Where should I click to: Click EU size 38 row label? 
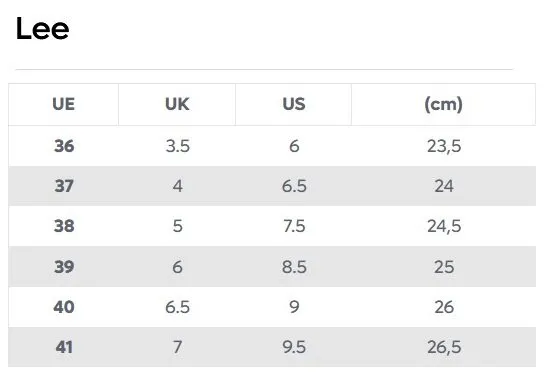(64, 226)
